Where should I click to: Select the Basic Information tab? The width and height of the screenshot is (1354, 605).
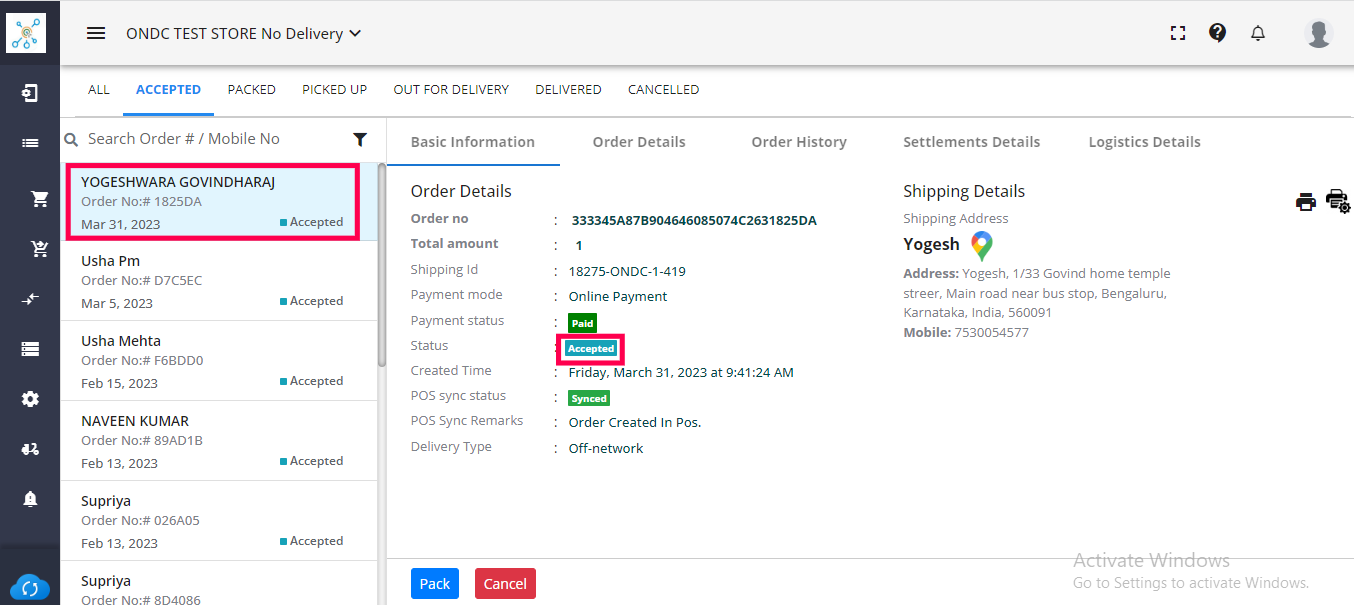pos(473,142)
